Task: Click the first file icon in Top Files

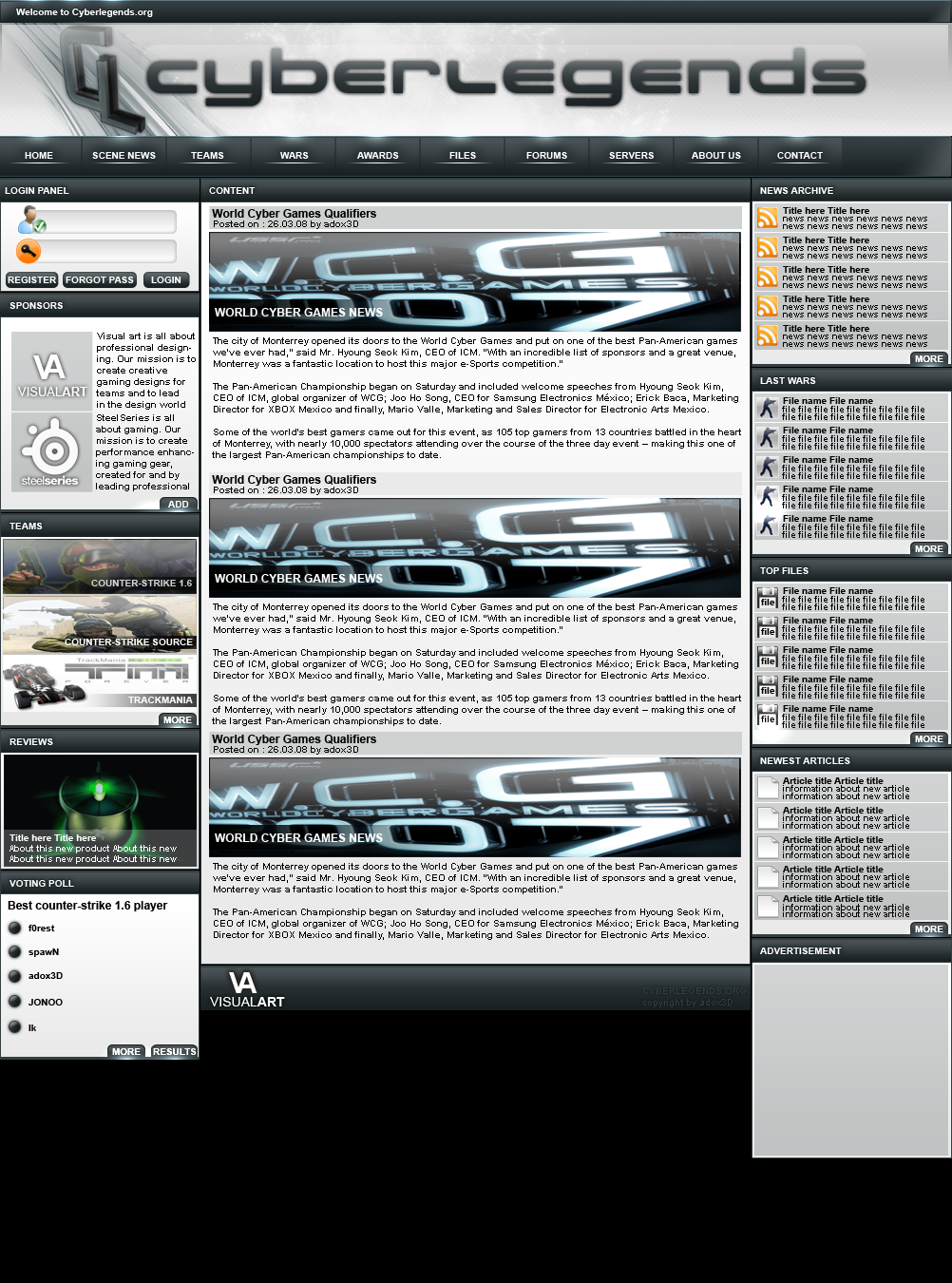Action: click(767, 599)
